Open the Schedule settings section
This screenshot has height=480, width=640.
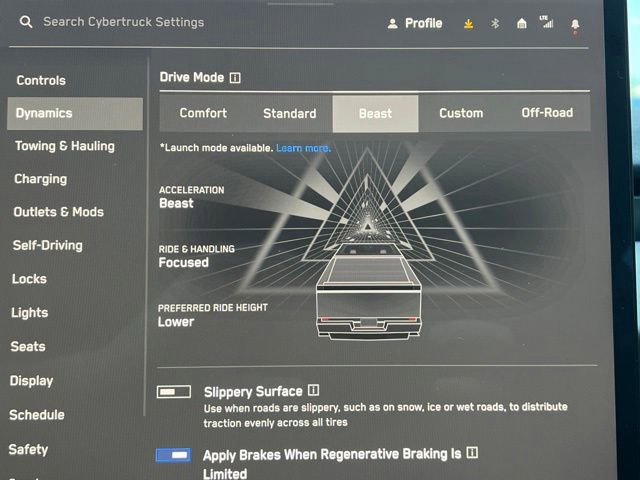(x=37, y=415)
